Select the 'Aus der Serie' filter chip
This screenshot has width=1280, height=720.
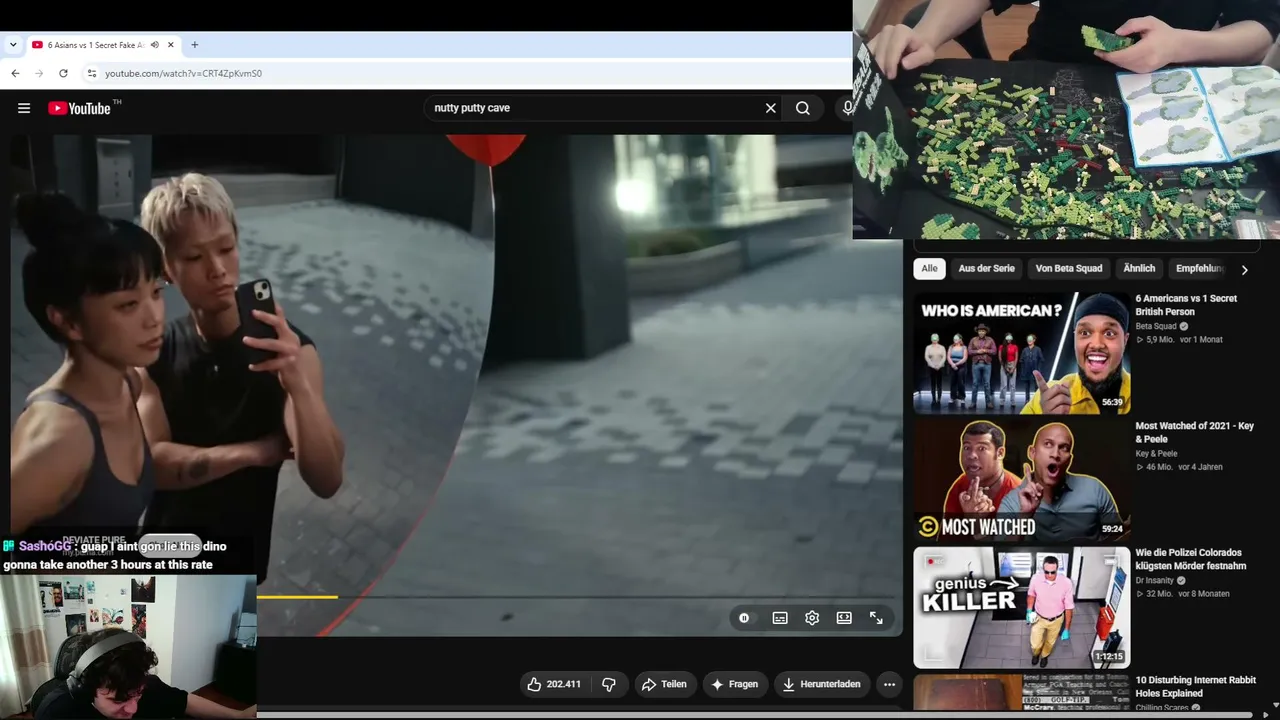coord(986,269)
